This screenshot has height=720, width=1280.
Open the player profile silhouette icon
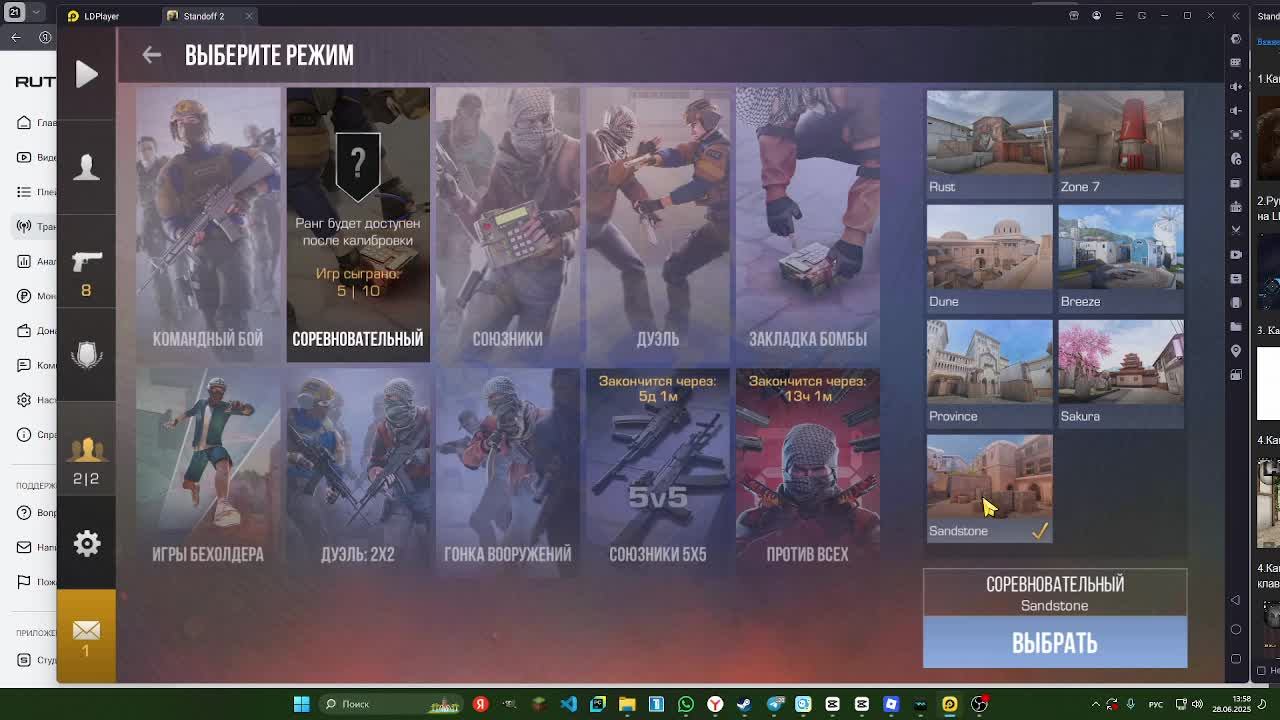(87, 167)
